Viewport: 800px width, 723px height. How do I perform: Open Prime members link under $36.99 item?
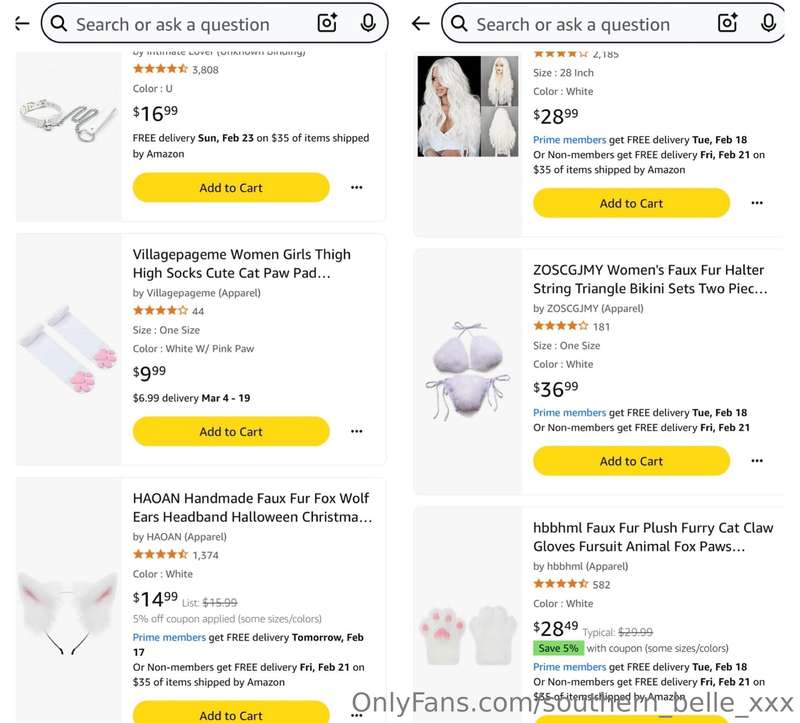click(569, 413)
